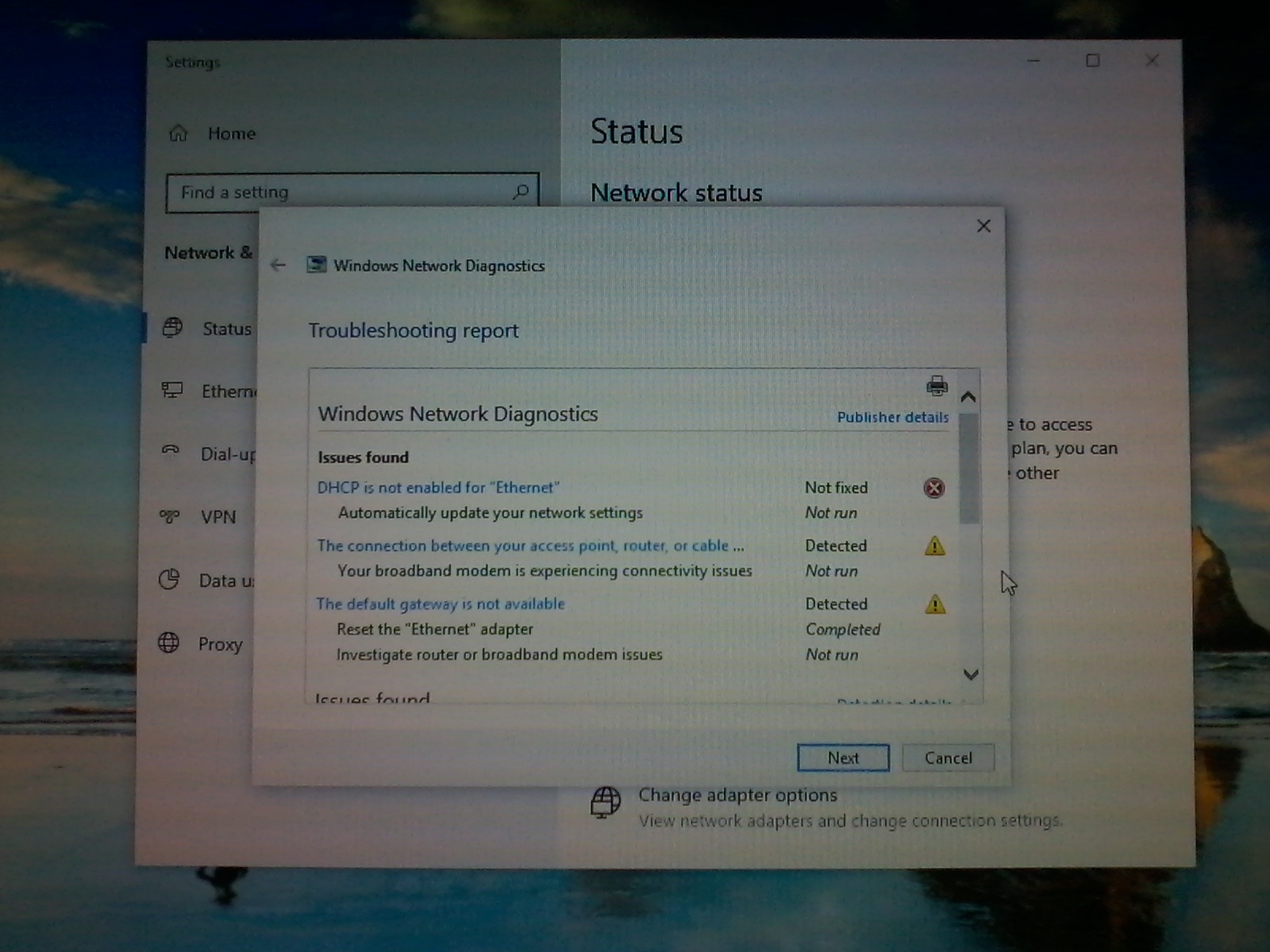This screenshot has height=952, width=1270.
Task: Click the Data usage icon in sidebar
Action: (169, 580)
